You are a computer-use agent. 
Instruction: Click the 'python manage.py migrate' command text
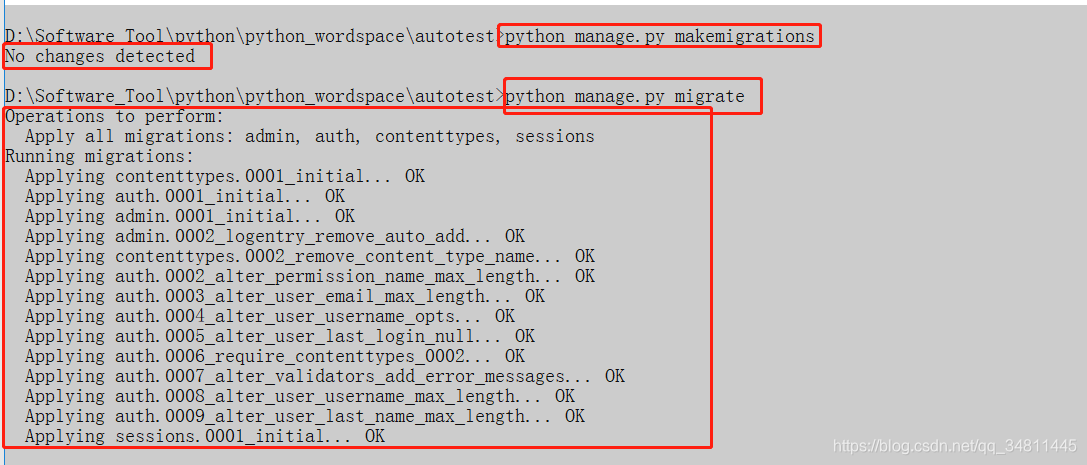625,96
